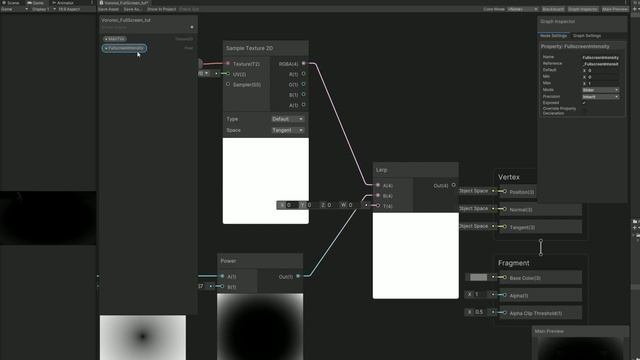The width and height of the screenshot is (640, 360).
Task: Click the Alpha Clip Threshold(1) port
Action: (505, 313)
